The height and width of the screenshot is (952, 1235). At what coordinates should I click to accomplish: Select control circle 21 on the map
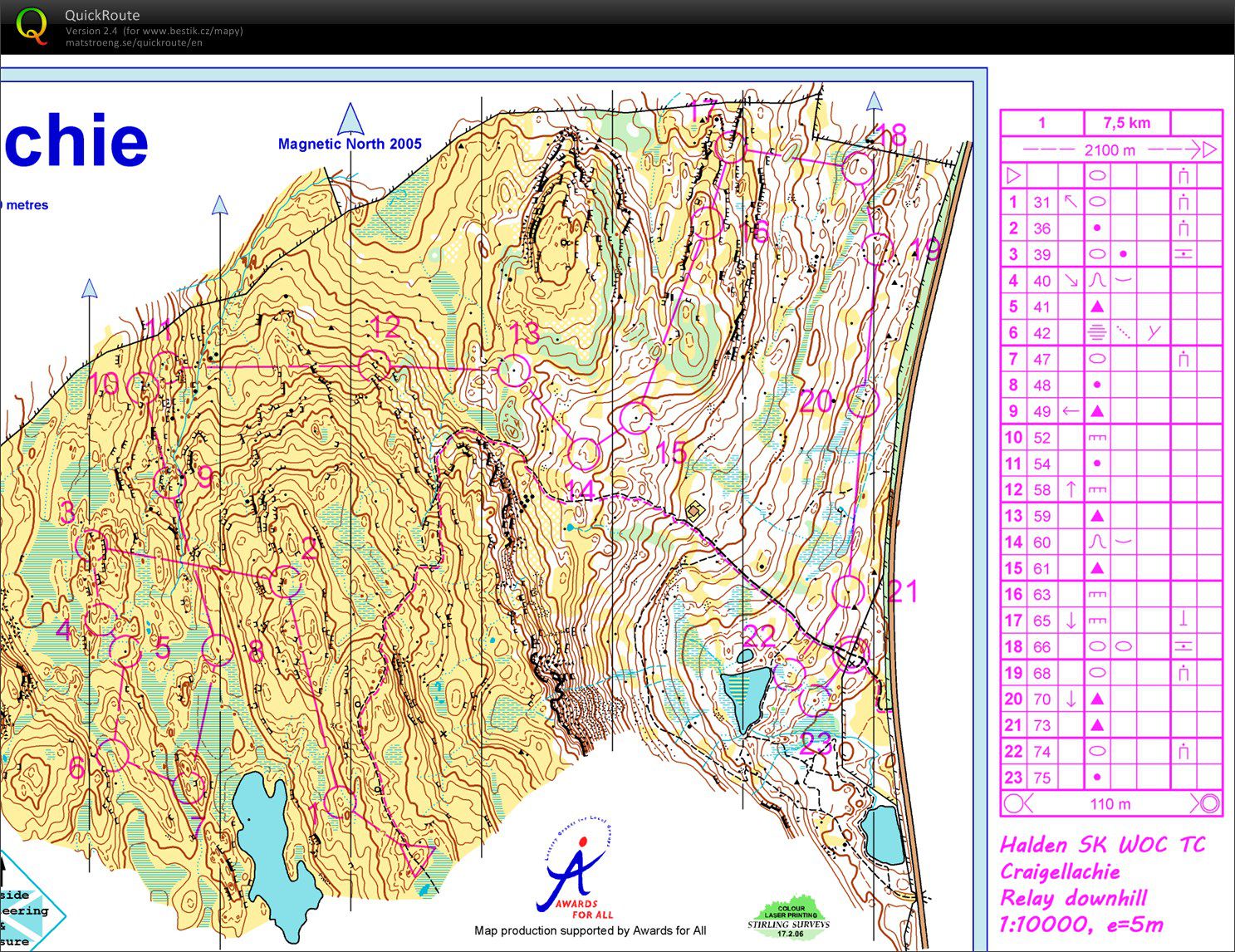[848, 591]
